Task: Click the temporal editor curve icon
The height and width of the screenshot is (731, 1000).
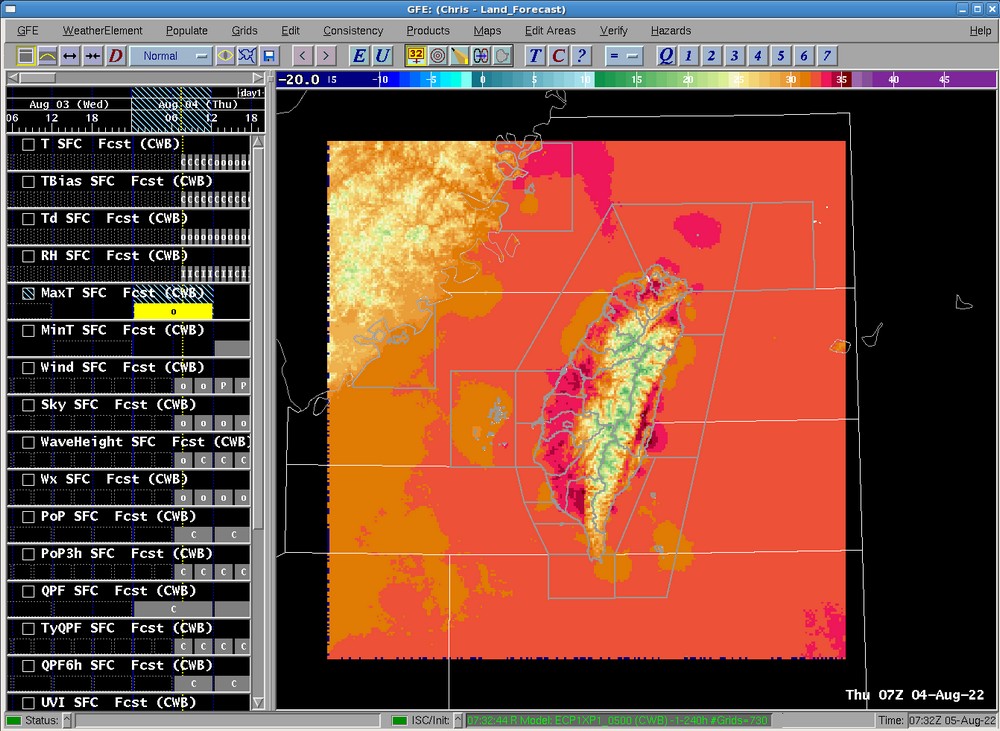Action: click(x=47, y=56)
